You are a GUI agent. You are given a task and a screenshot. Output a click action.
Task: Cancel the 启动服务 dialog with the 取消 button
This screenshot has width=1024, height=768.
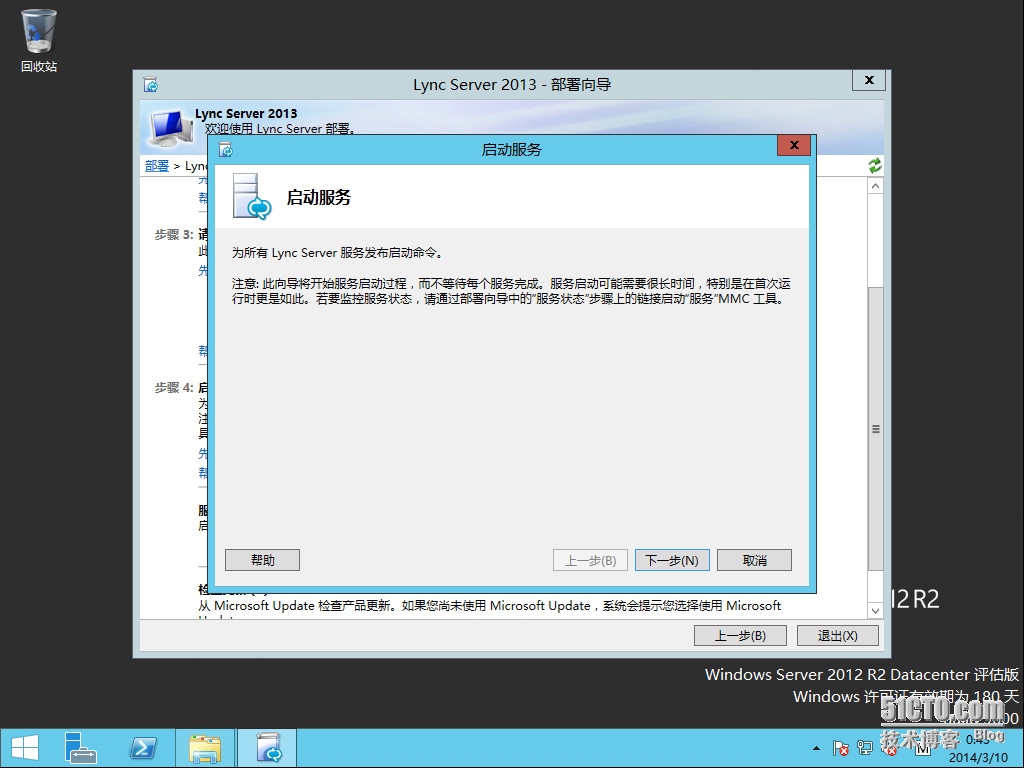tap(754, 560)
